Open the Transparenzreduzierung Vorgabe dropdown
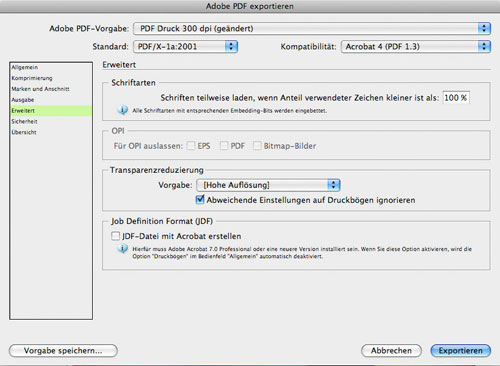This screenshot has height=366, width=500. (268, 185)
